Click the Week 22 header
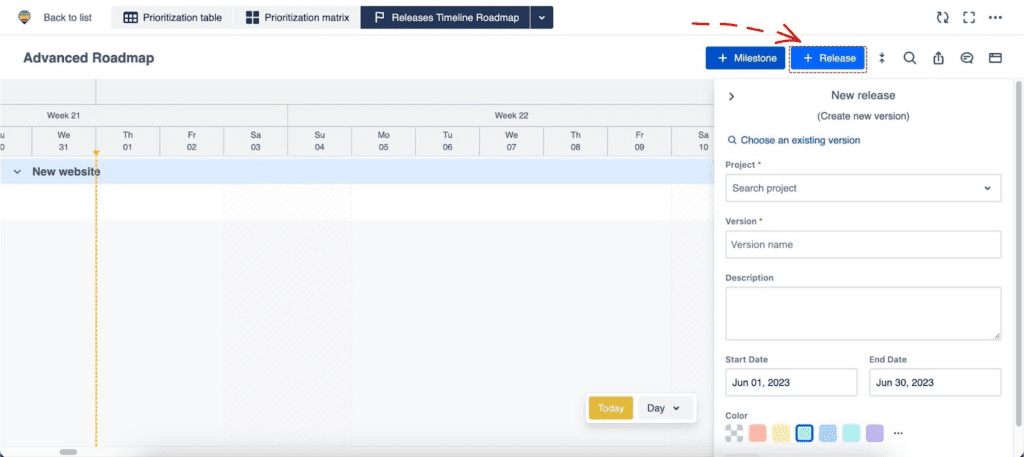Screen dimensions: 1024x457 click(511, 116)
